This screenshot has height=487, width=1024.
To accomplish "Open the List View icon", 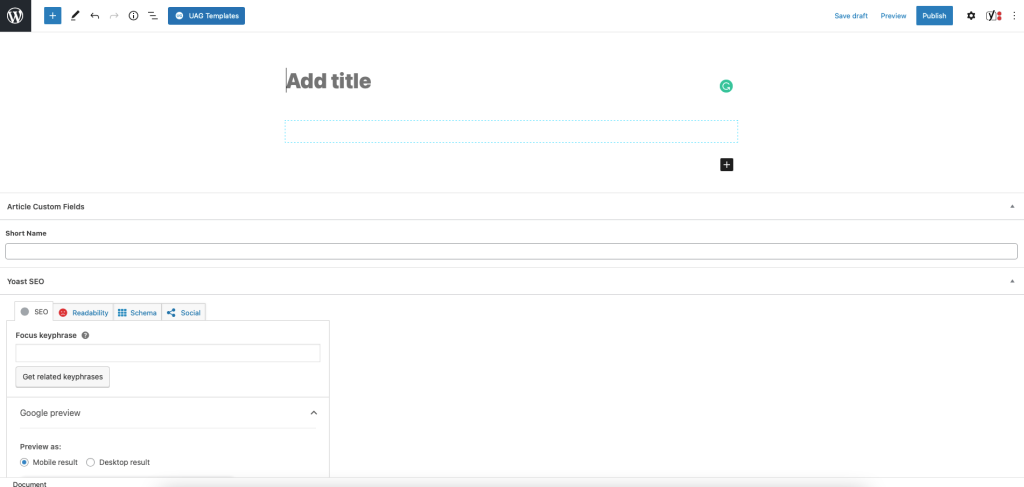I will click(153, 16).
